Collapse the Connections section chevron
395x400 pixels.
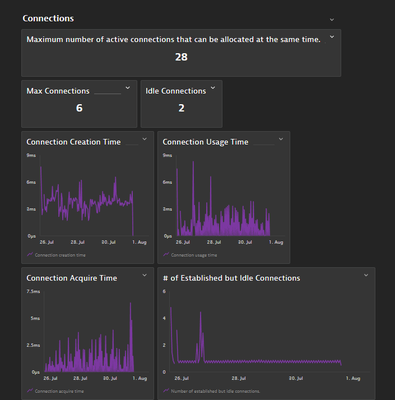(x=332, y=20)
